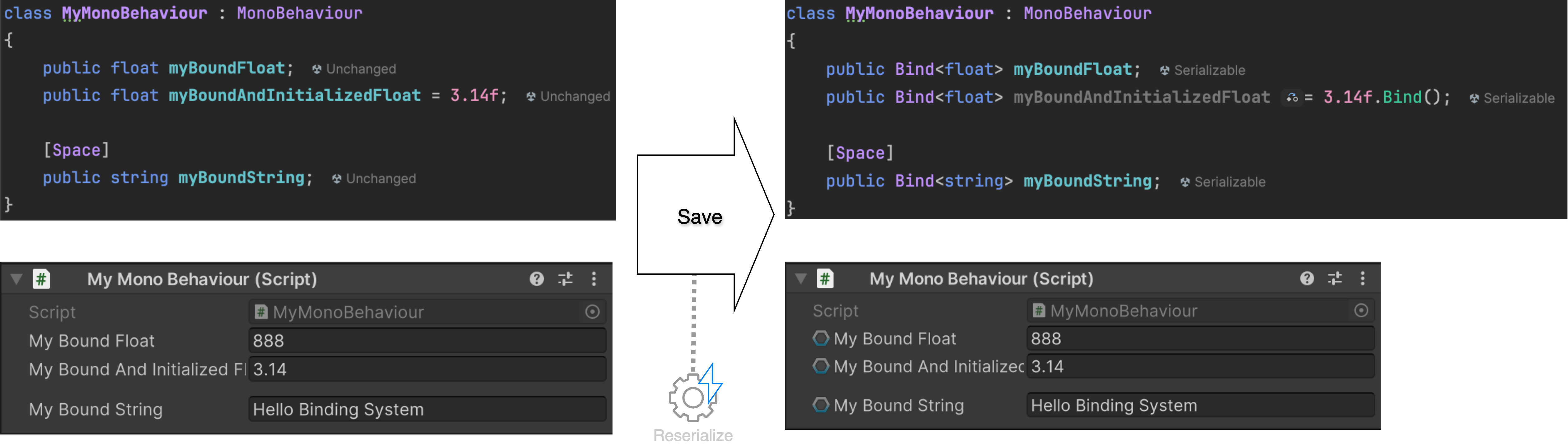Open help icon in inspector without bind hexagons

pos(536,279)
